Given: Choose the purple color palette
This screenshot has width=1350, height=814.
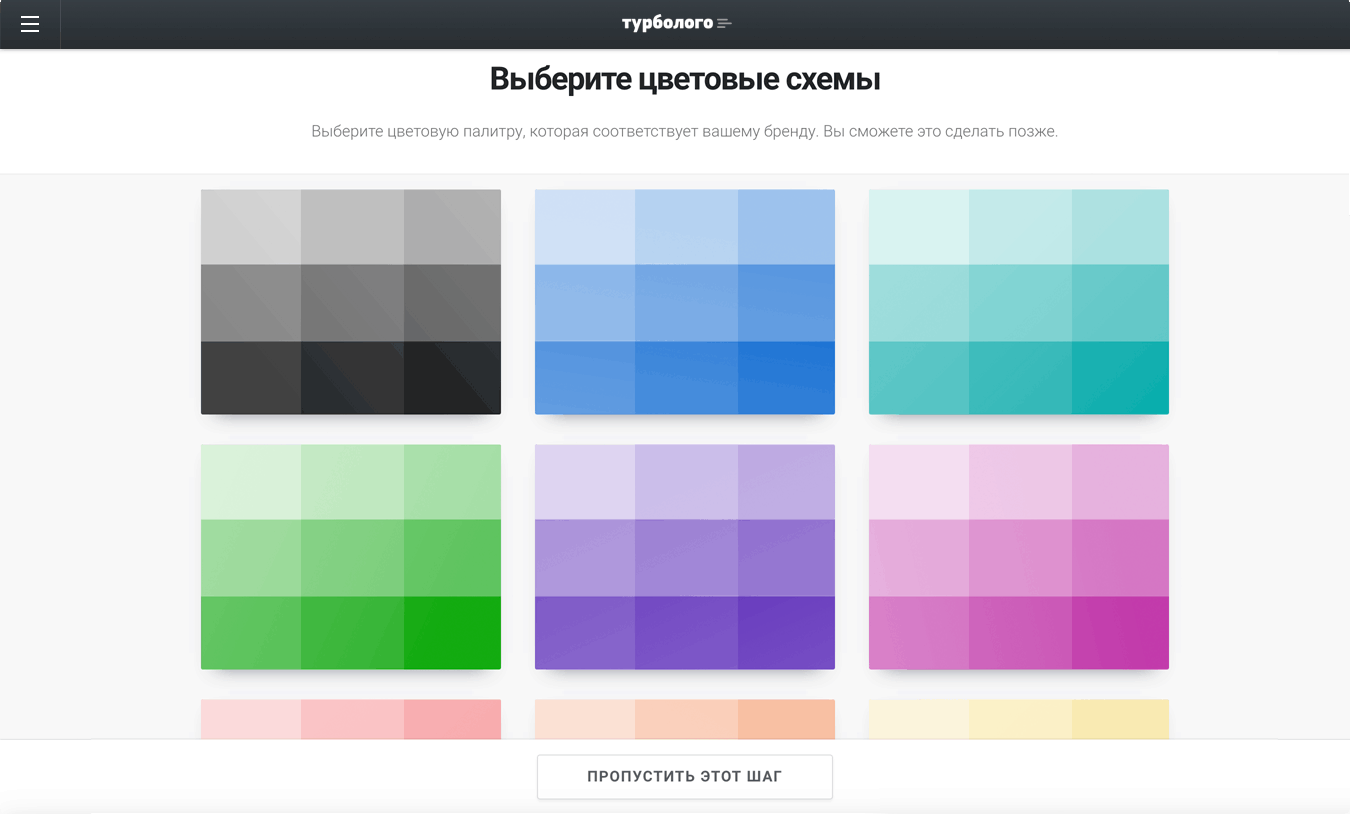Looking at the screenshot, I should (685, 557).
